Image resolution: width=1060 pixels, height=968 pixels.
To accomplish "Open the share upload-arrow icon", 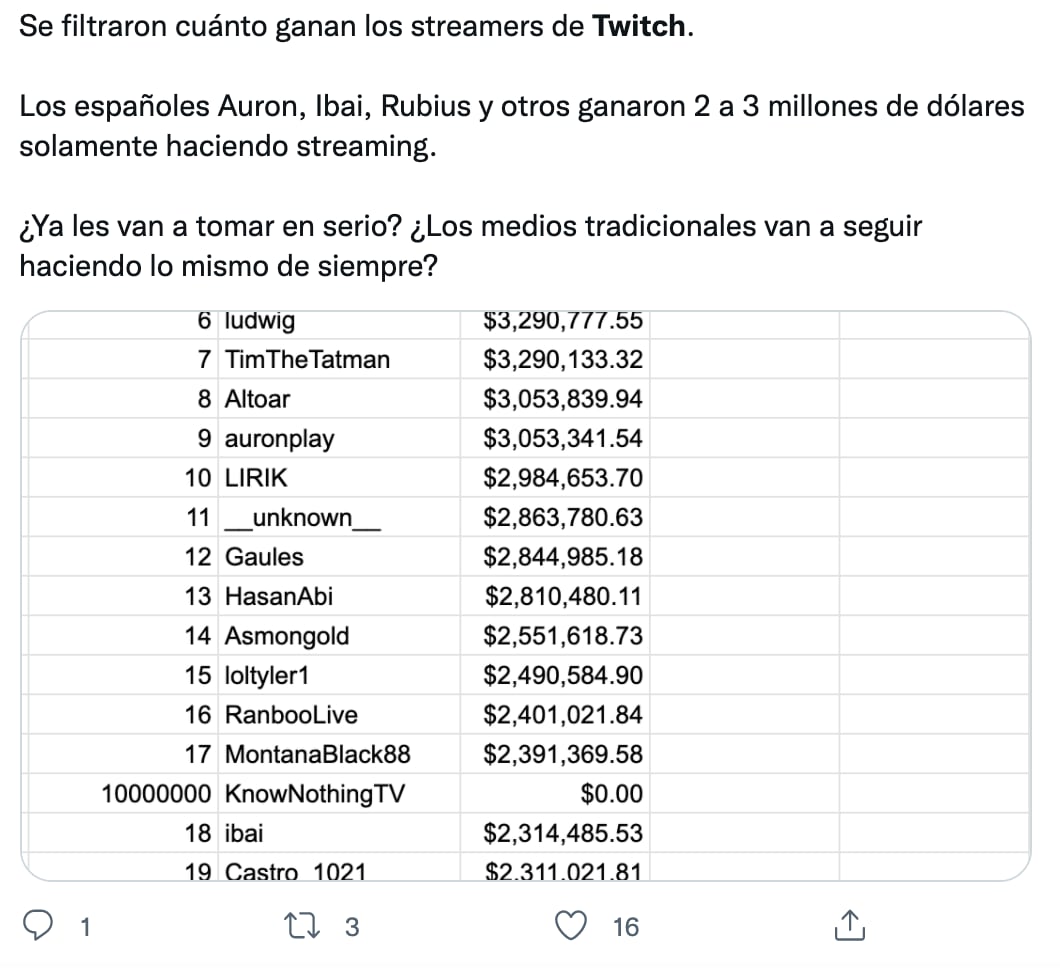I will (847, 927).
